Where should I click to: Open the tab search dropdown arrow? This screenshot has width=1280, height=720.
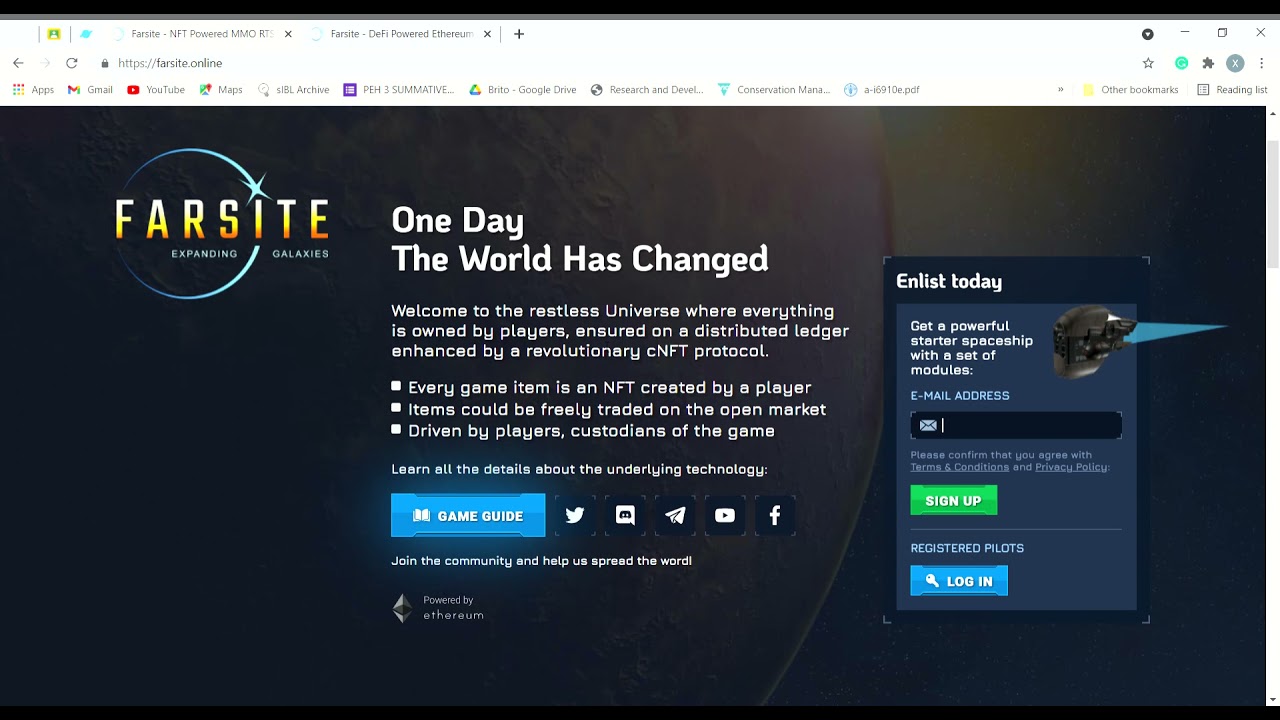coord(1148,34)
